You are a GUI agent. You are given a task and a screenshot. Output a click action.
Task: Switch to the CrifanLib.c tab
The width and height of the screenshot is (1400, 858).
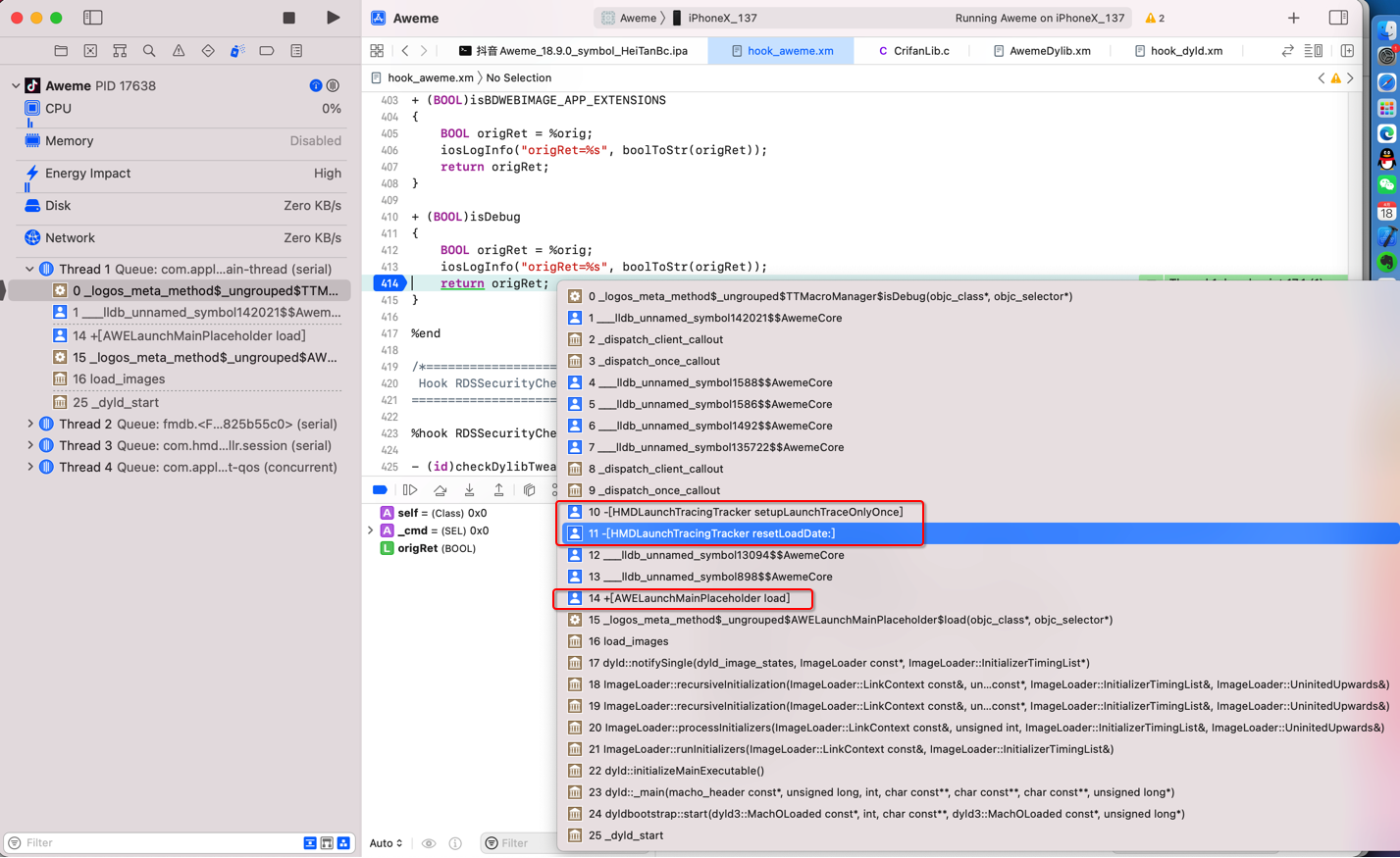pos(913,51)
